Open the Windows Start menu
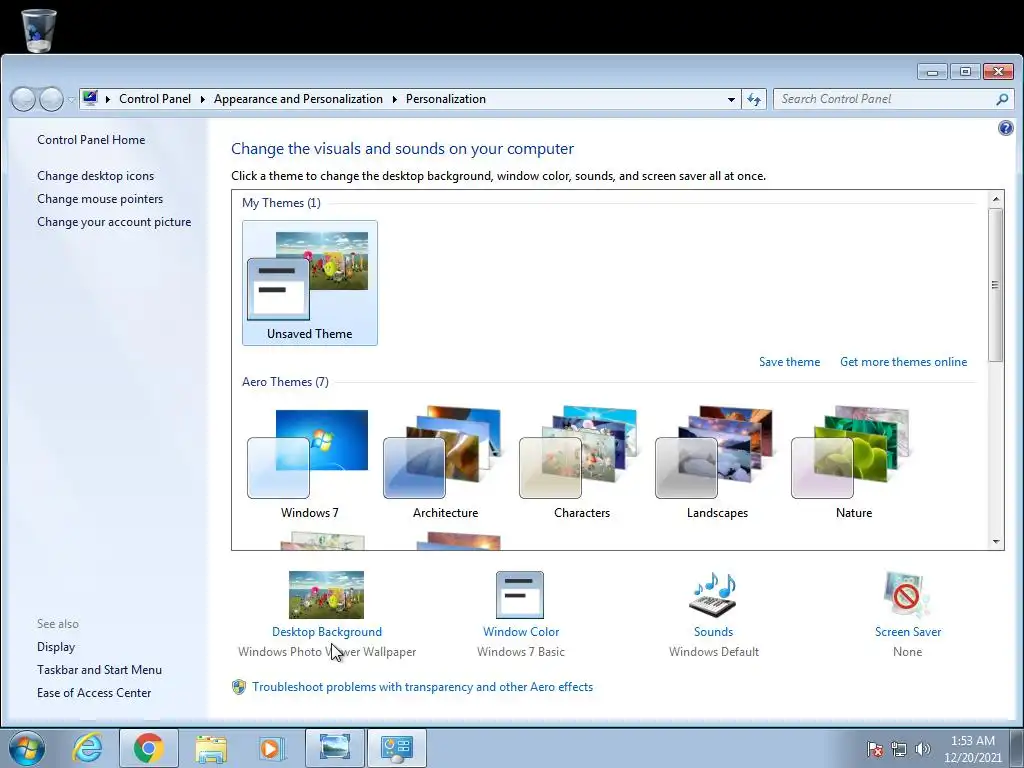 pos(27,748)
